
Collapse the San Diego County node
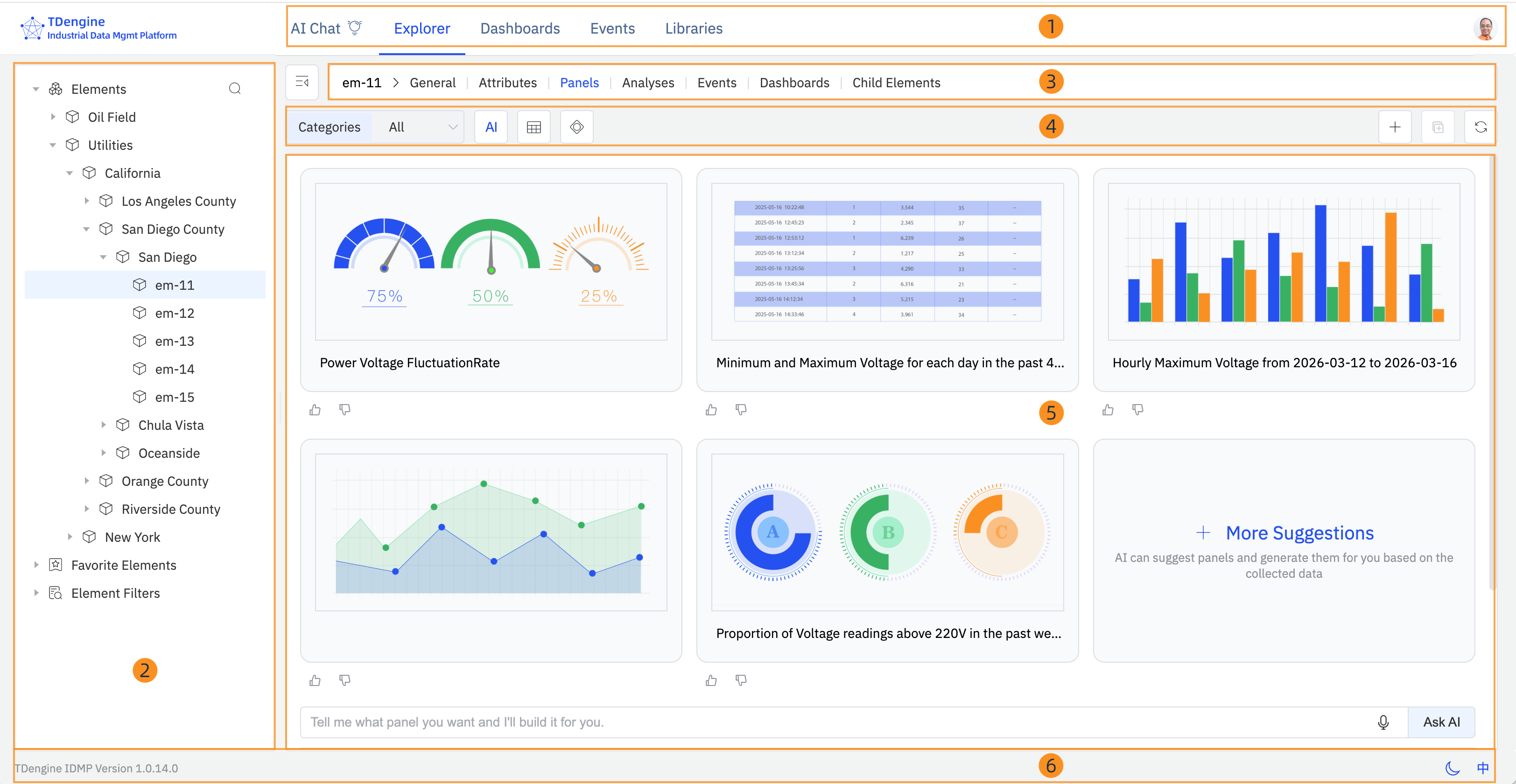click(x=86, y=229)
